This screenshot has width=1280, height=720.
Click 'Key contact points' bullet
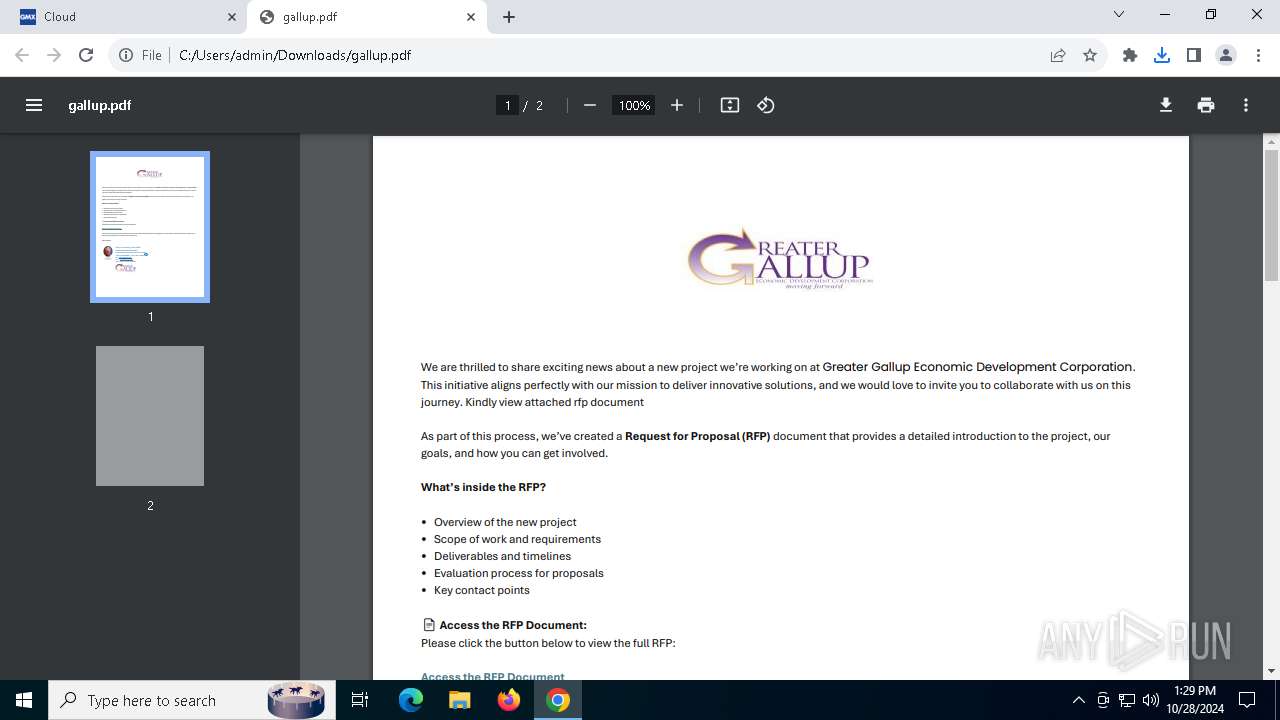482,590
